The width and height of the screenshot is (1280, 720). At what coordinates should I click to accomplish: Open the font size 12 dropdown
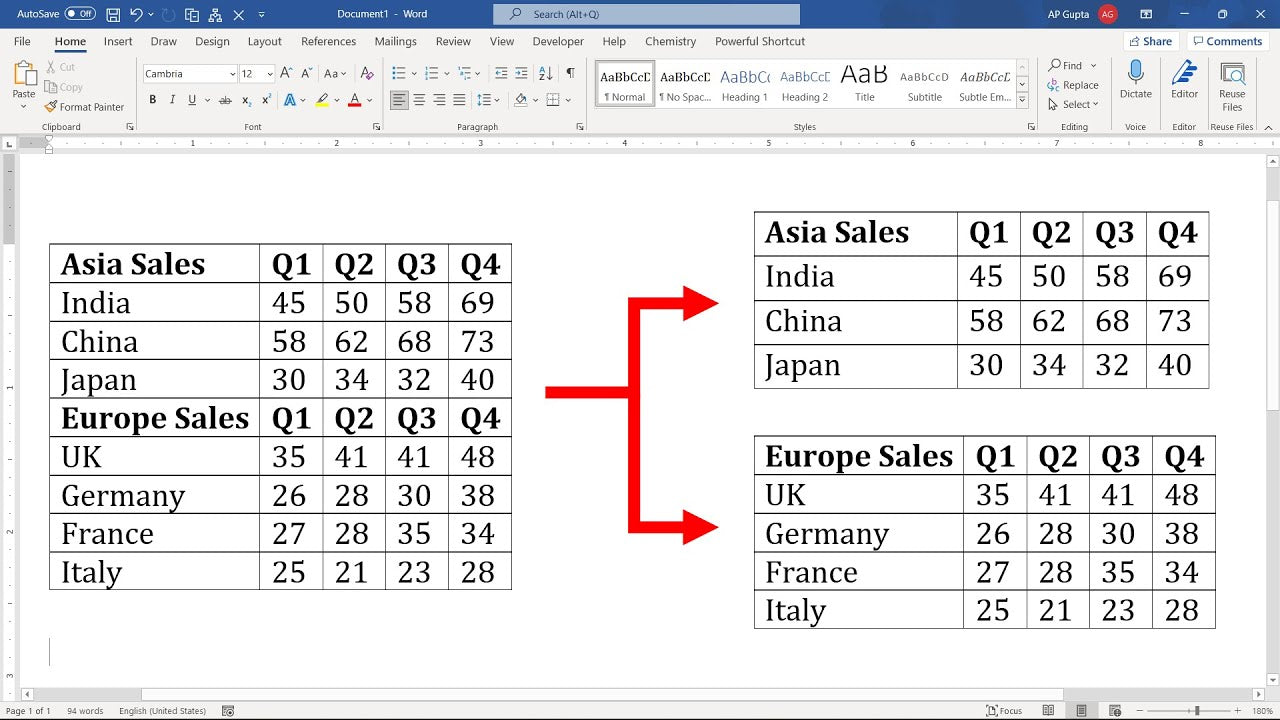270,74
